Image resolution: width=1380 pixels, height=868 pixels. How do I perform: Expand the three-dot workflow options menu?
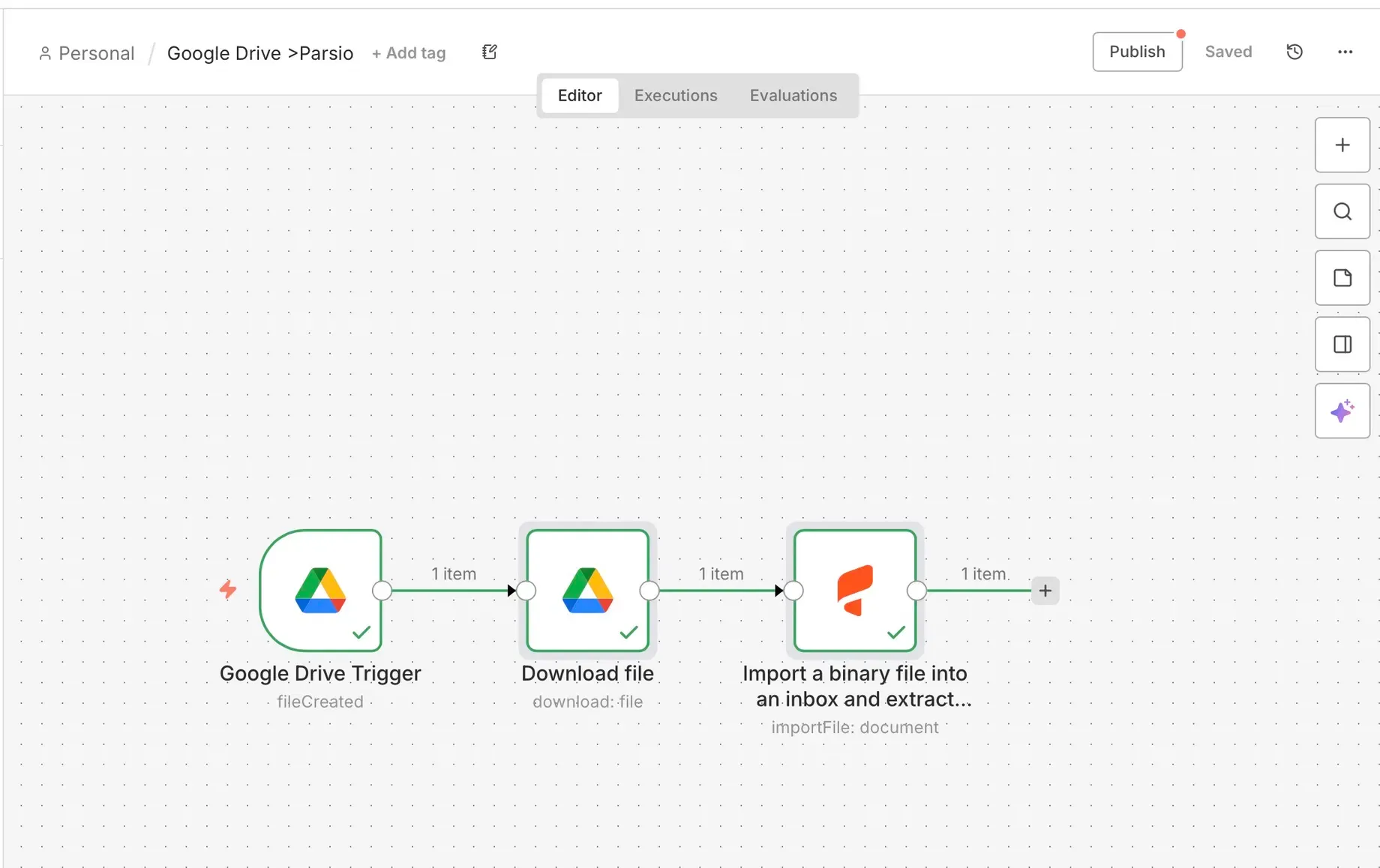[1345, 52]
